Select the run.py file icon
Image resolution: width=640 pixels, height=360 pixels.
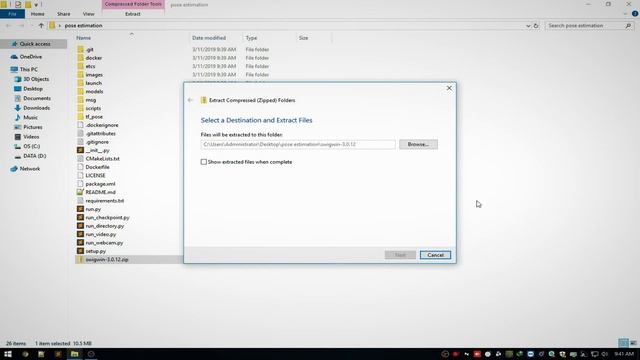pos(80,209)
